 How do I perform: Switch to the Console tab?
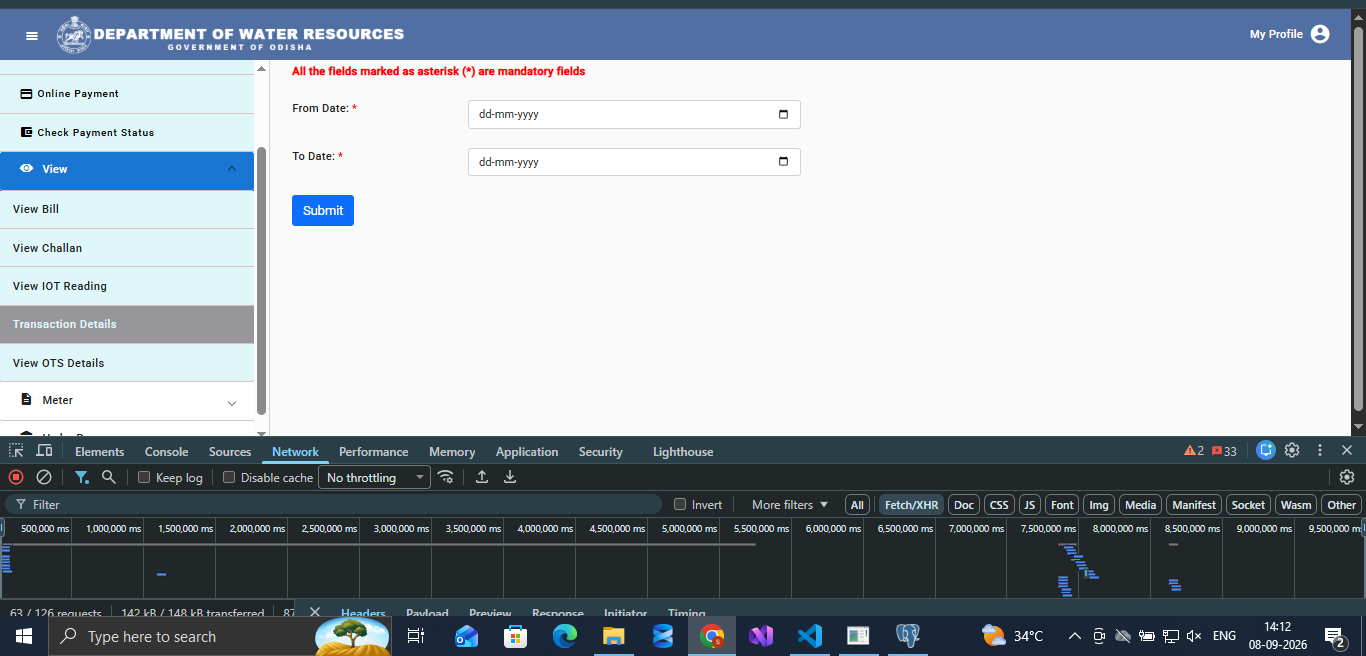click(x=166, y=452)
